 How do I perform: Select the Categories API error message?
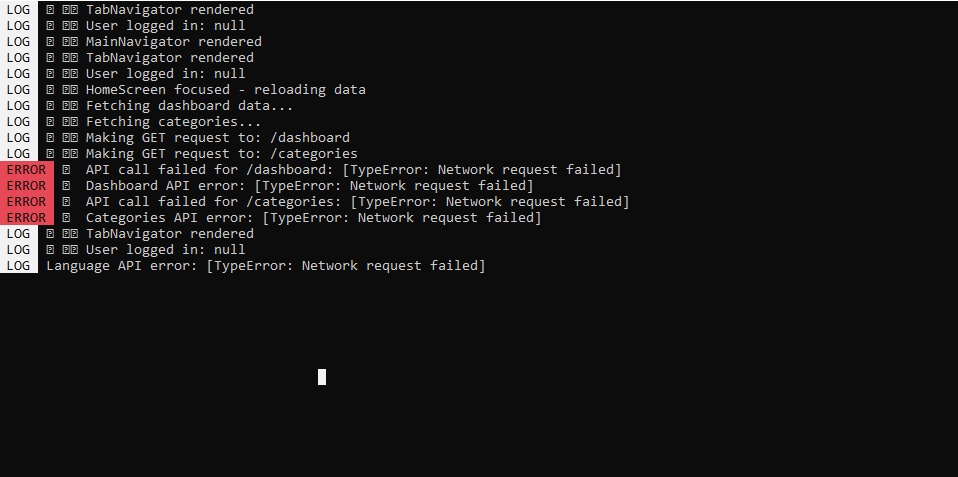tap(313, 218)
